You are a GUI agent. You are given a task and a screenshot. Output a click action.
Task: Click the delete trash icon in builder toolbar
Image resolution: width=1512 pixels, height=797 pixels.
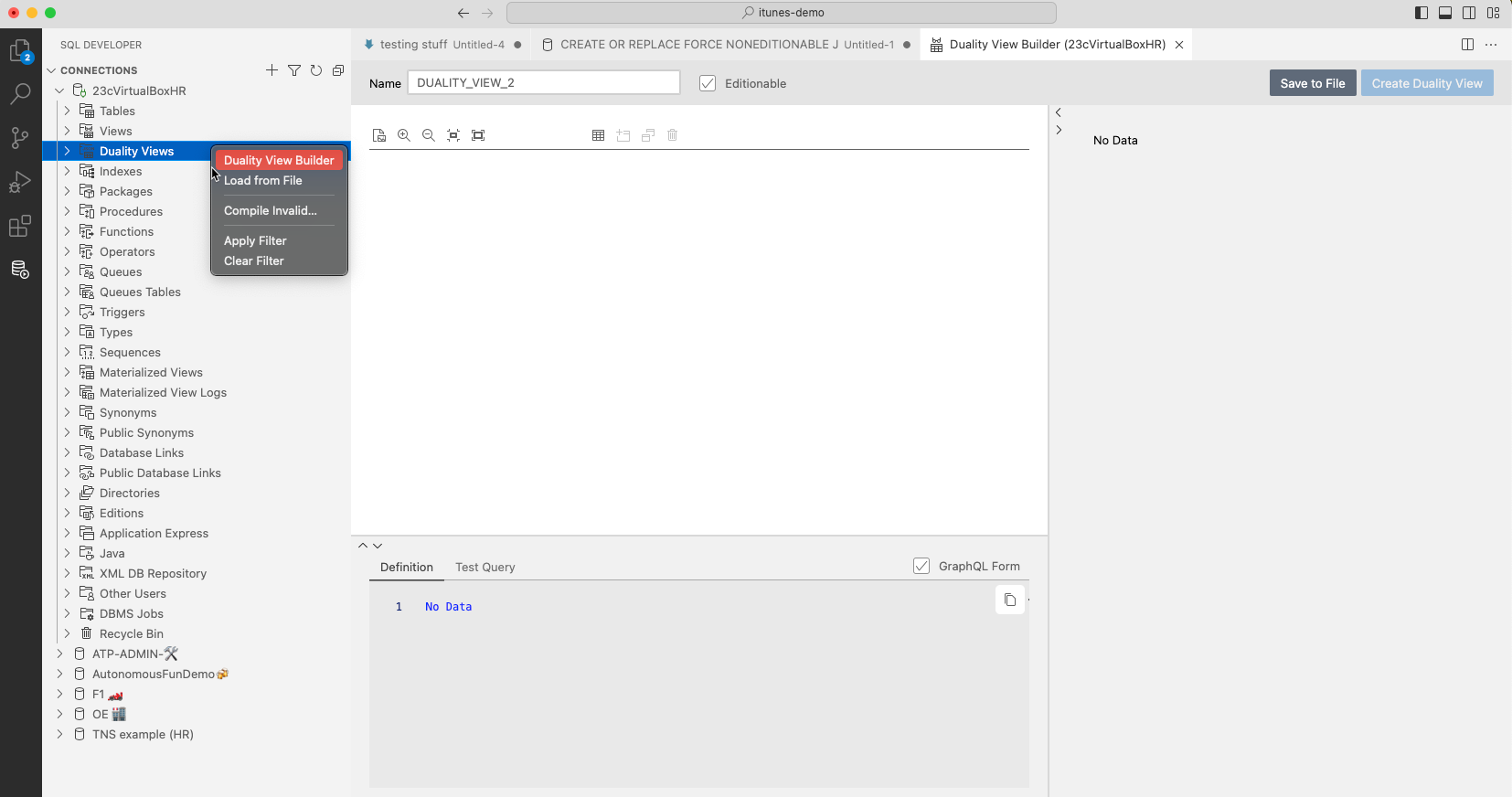point(673,135)
